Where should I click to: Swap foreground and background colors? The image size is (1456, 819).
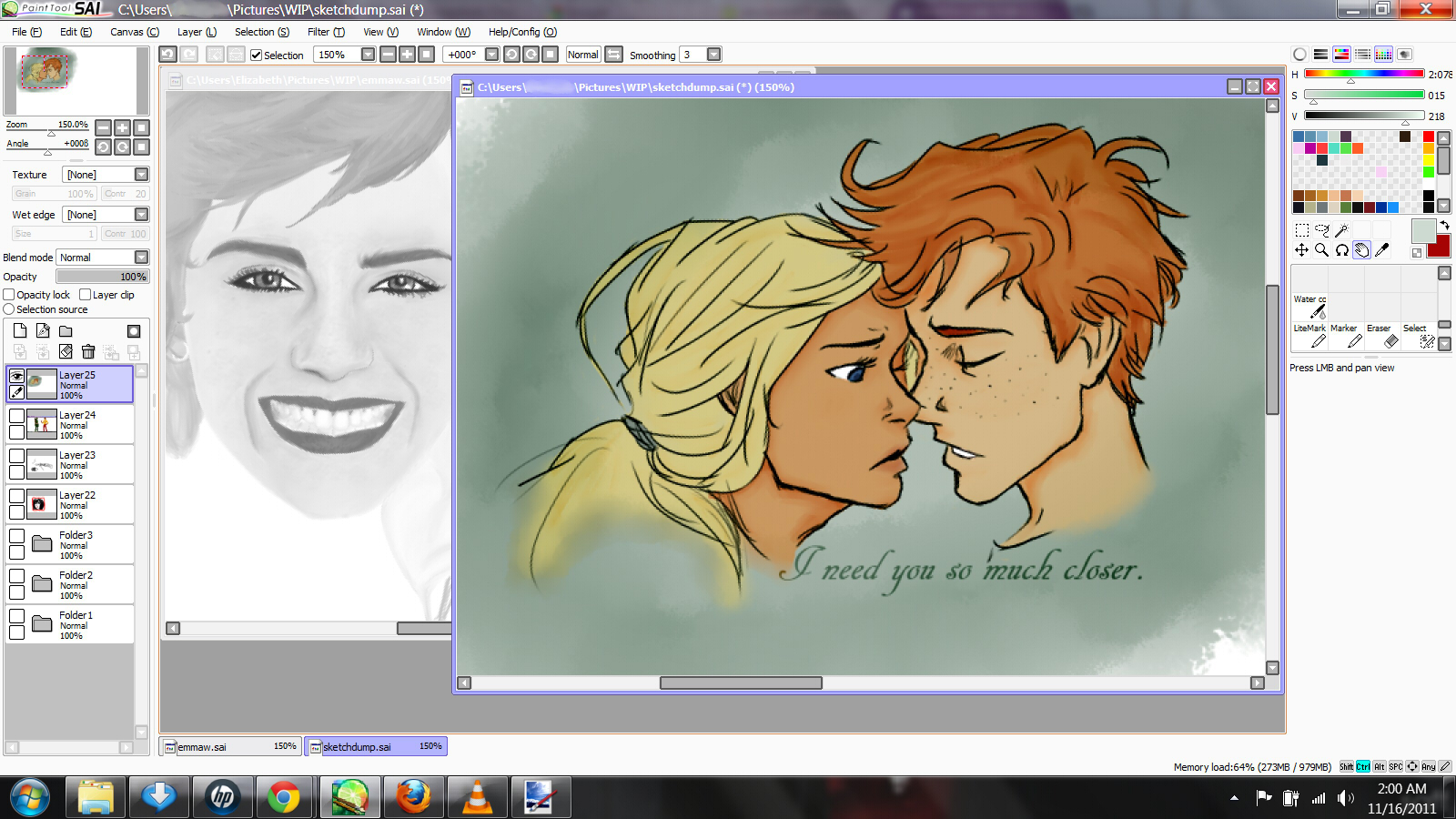click(1444, 225)
